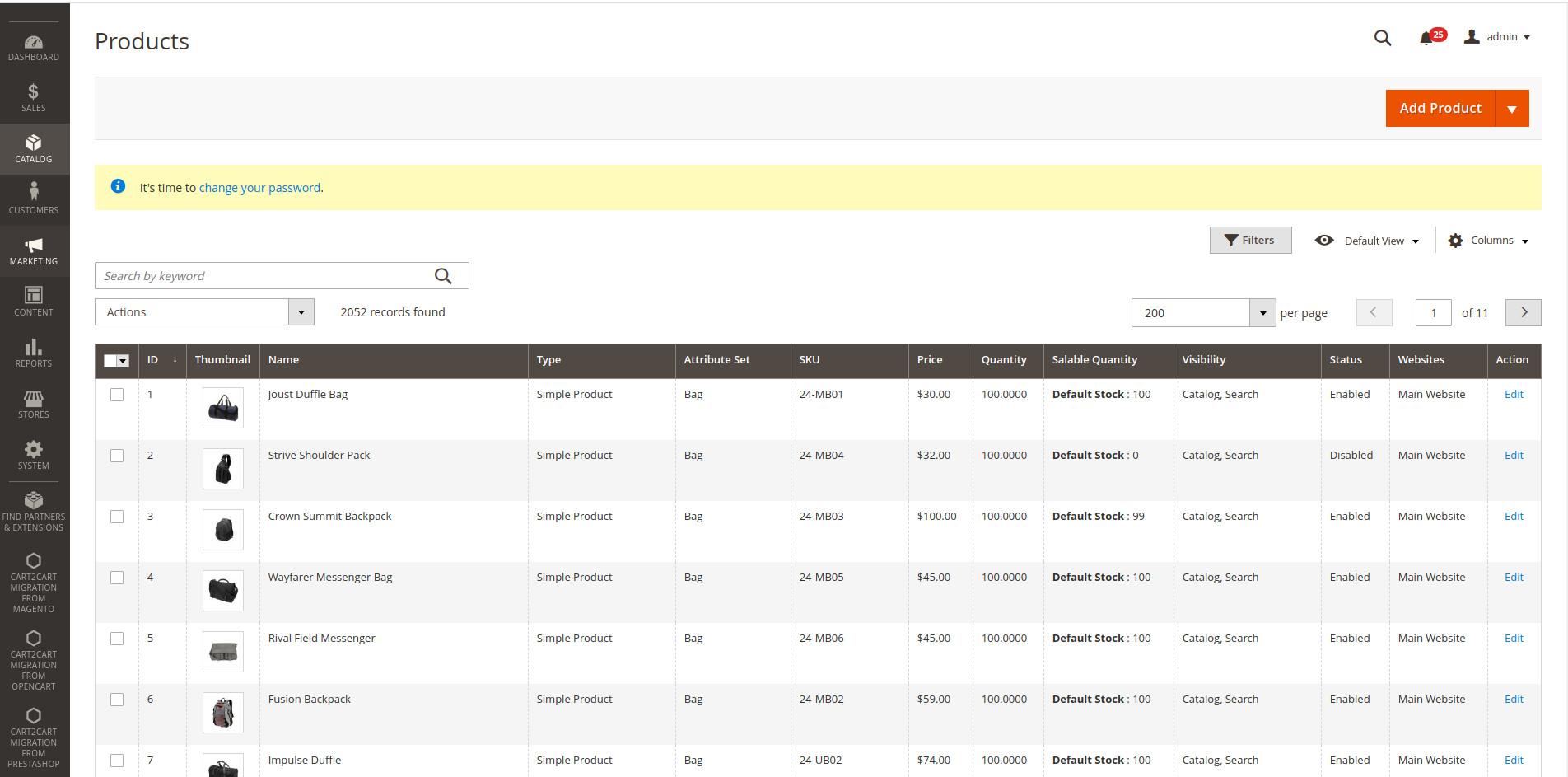Sort by Price column header
The height and width of the screenshot is (777, 1568).
point(940,360)
